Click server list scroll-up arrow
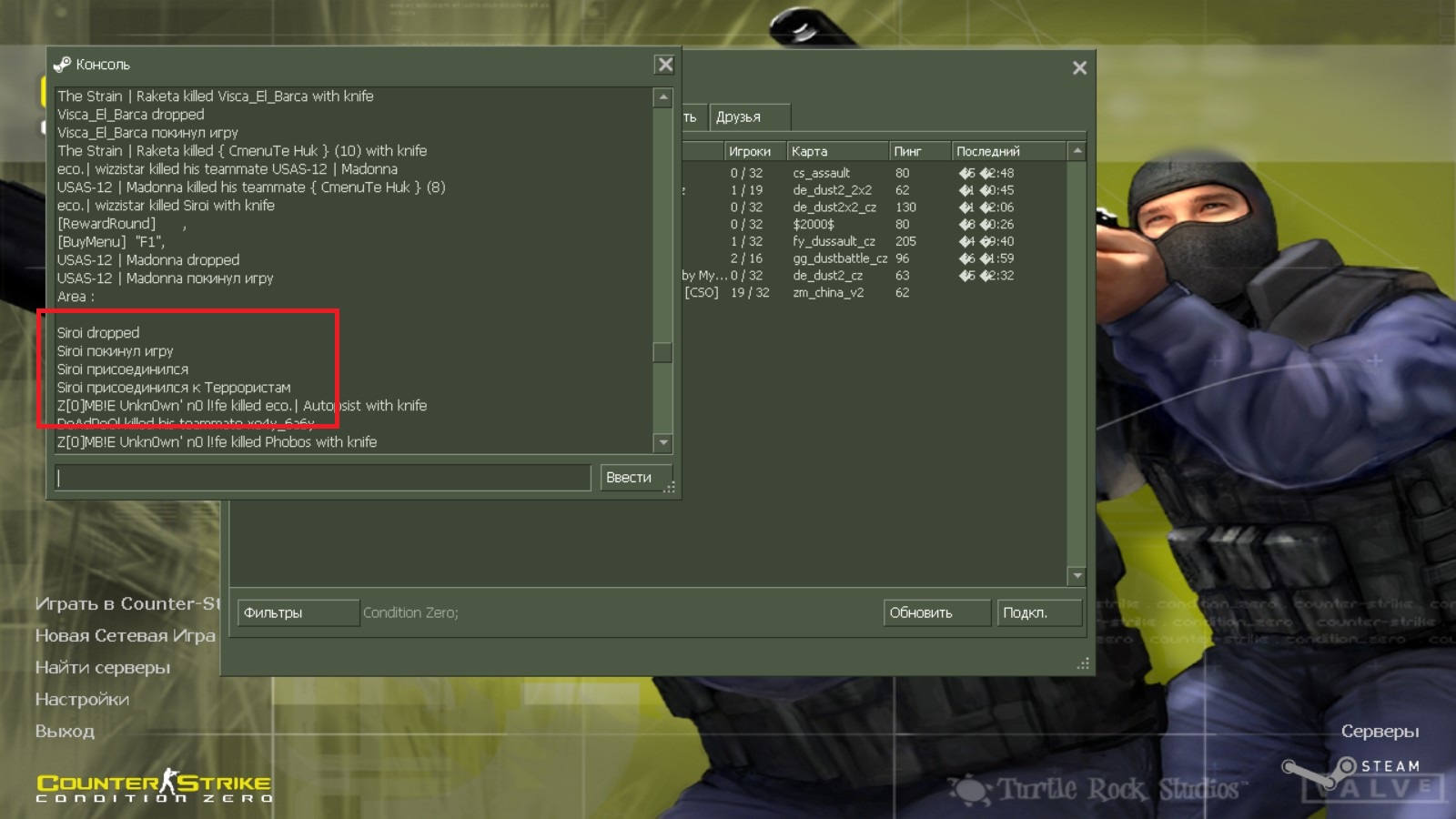The image size is (1456, 819). click(x=1077, y=151)
